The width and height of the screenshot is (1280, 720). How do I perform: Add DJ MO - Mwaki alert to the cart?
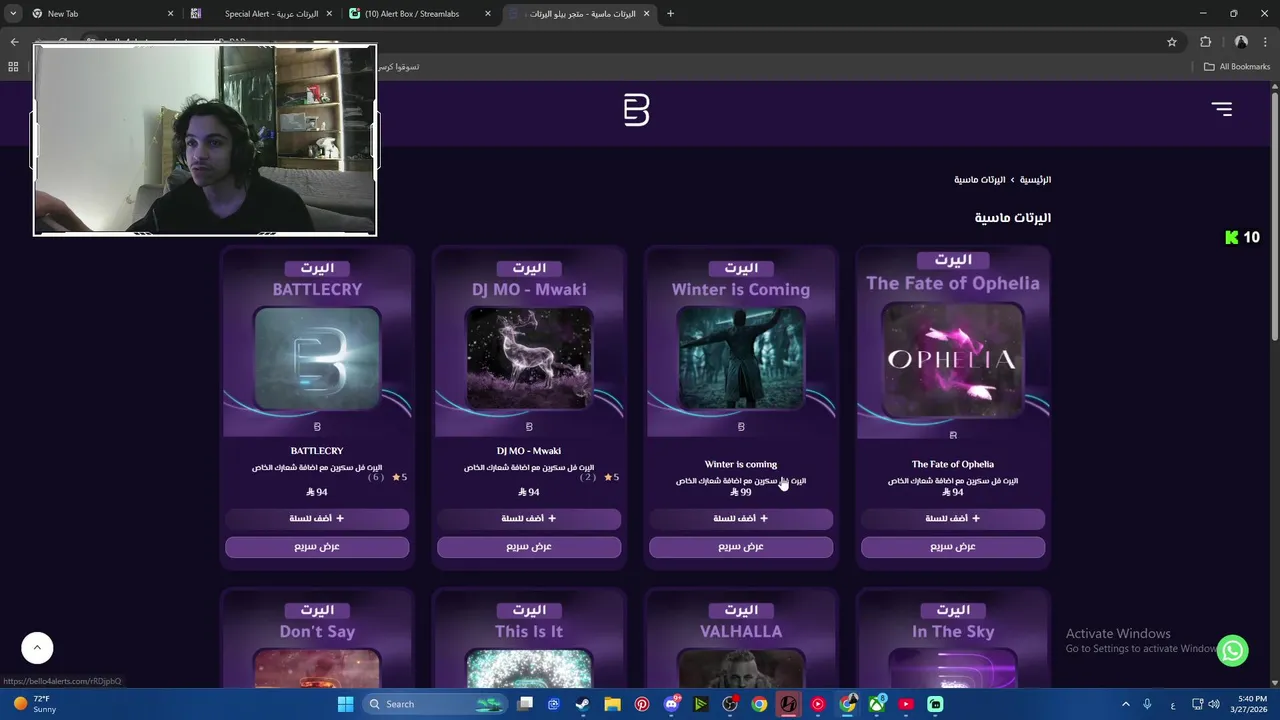(x=529, y=519)
